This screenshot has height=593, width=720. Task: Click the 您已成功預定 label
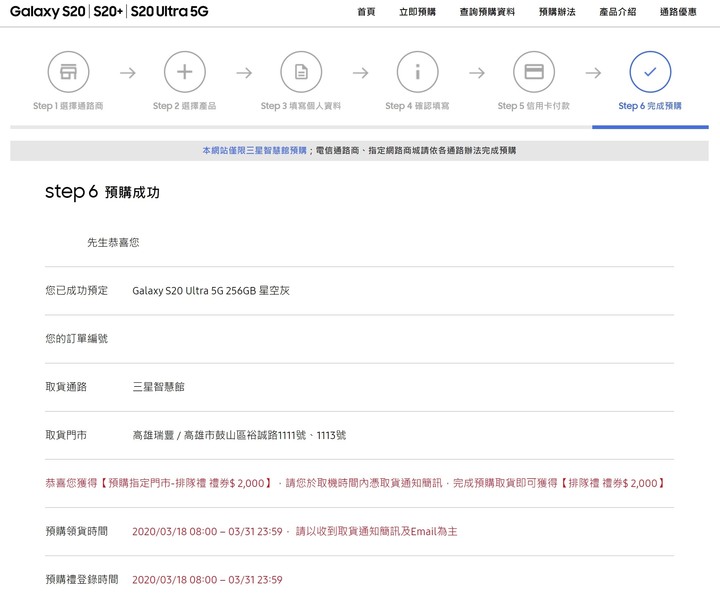pyautogui.click(x=76, y=291)
